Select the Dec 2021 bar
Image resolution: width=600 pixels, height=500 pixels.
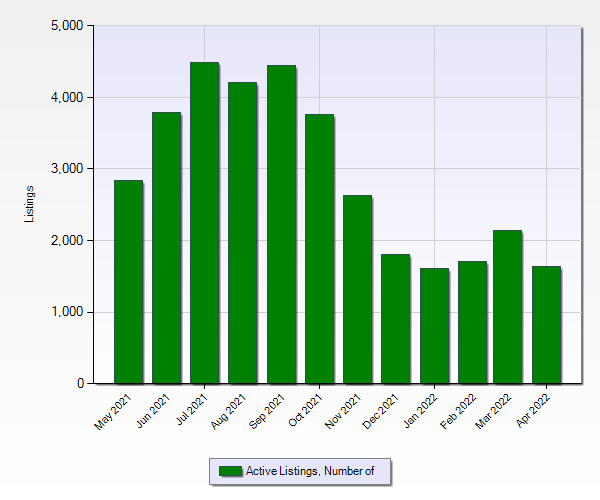coord(395,319)
